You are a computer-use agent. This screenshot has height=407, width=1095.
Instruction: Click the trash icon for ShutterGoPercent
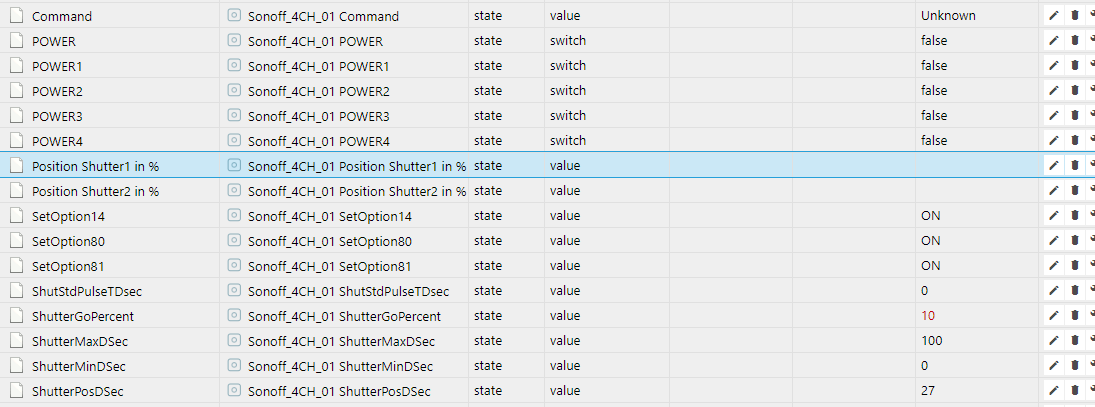coord(1075,316)
